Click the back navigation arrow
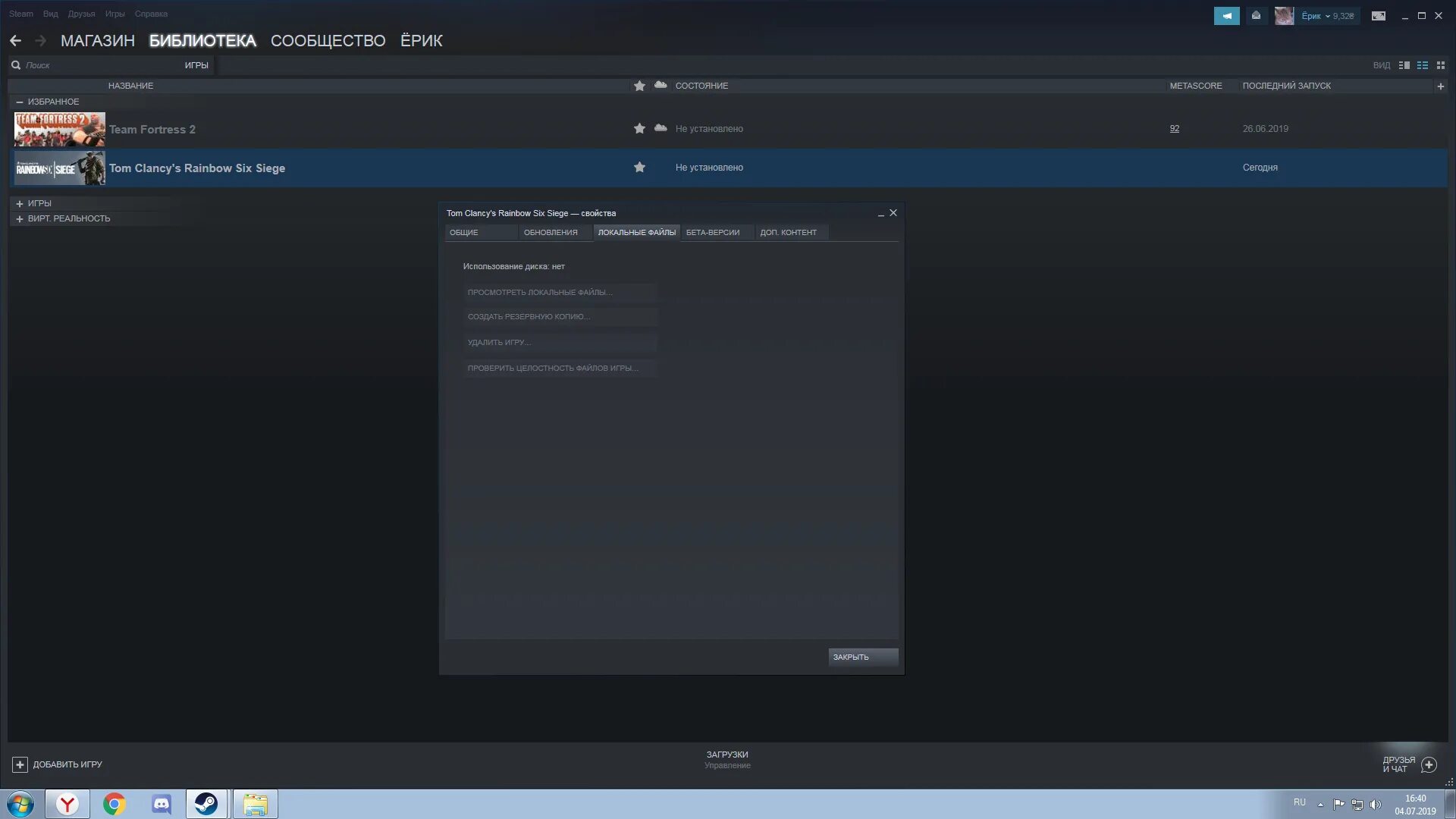 pyautogui.click(x=15, y=40)
